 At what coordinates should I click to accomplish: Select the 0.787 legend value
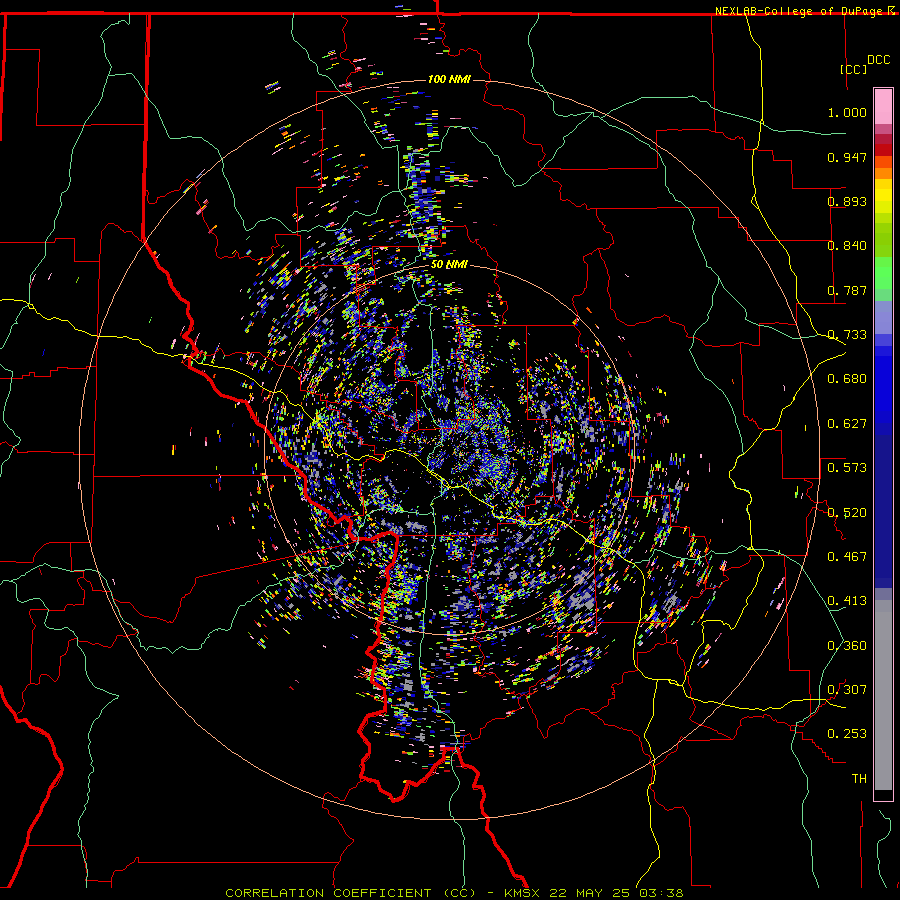coord(847,290)
